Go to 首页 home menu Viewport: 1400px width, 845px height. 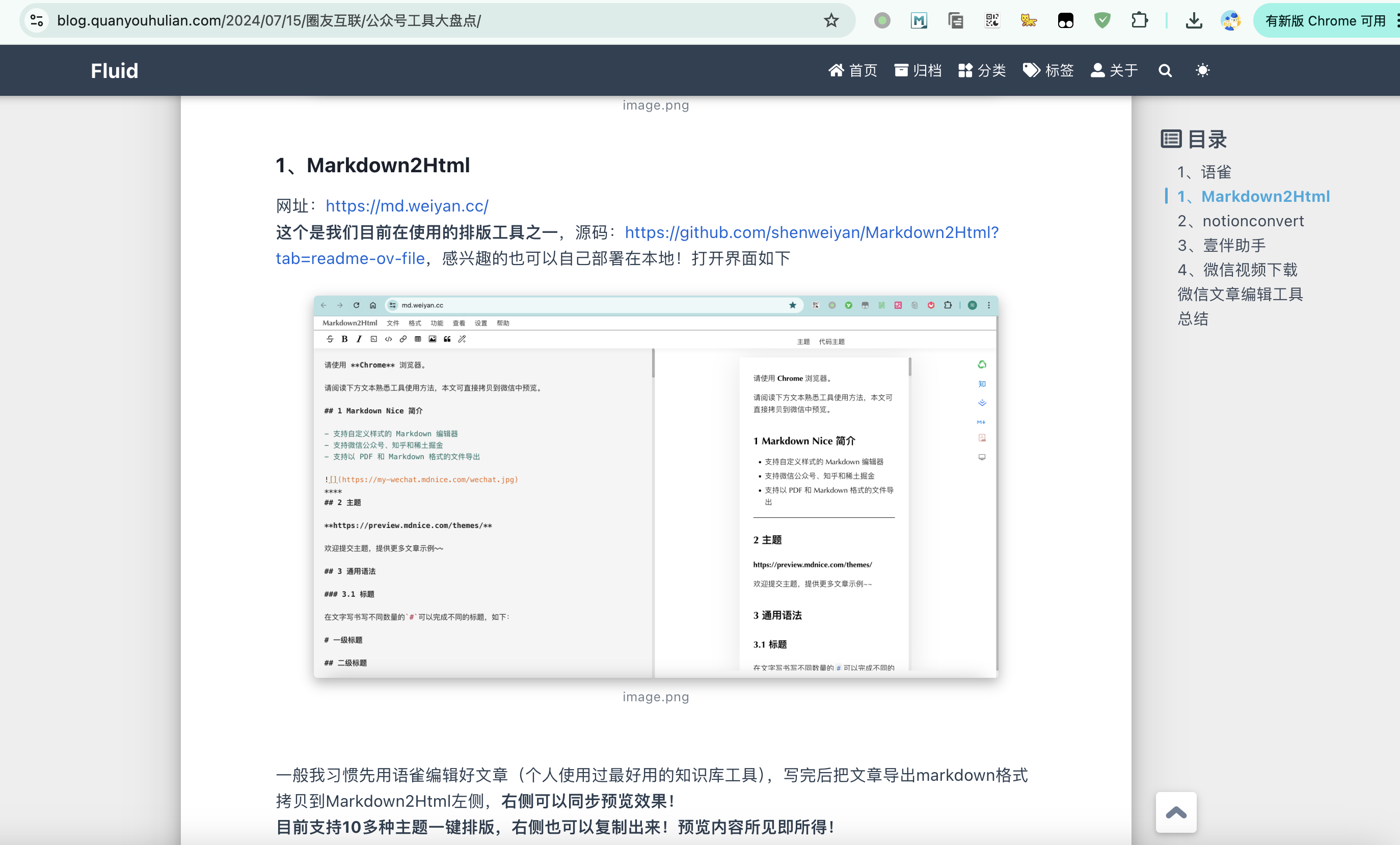pyautogui.click(x=852, y=70)
